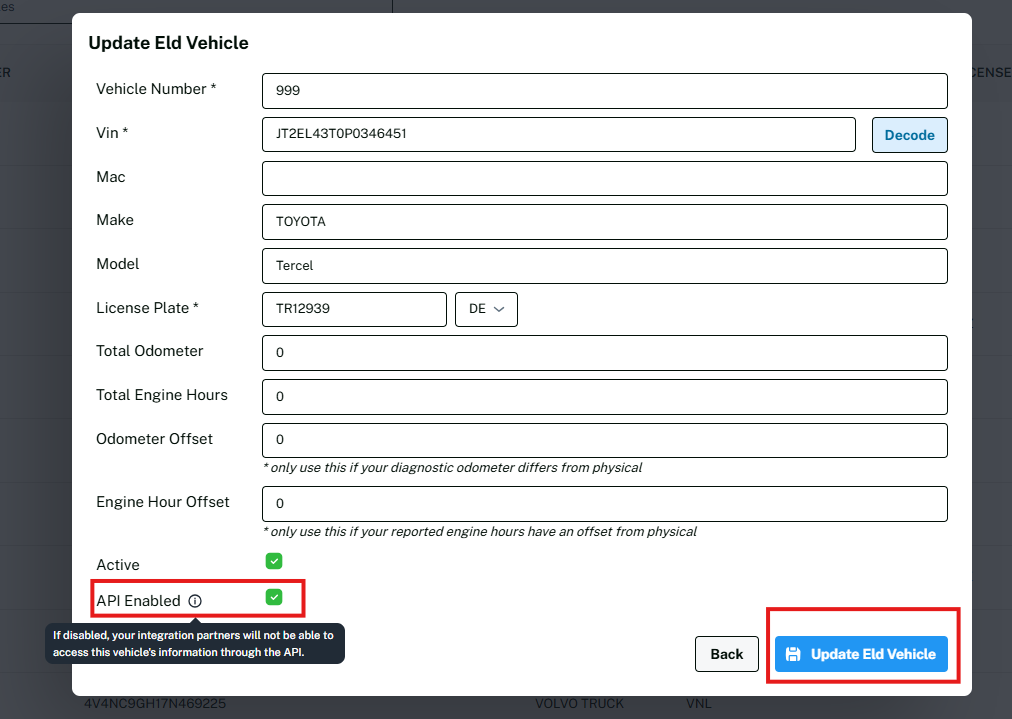The height and width of the screenshot is (719, 1012).
Task: Click the License Plate field TR12939
Action: [354, 309]
